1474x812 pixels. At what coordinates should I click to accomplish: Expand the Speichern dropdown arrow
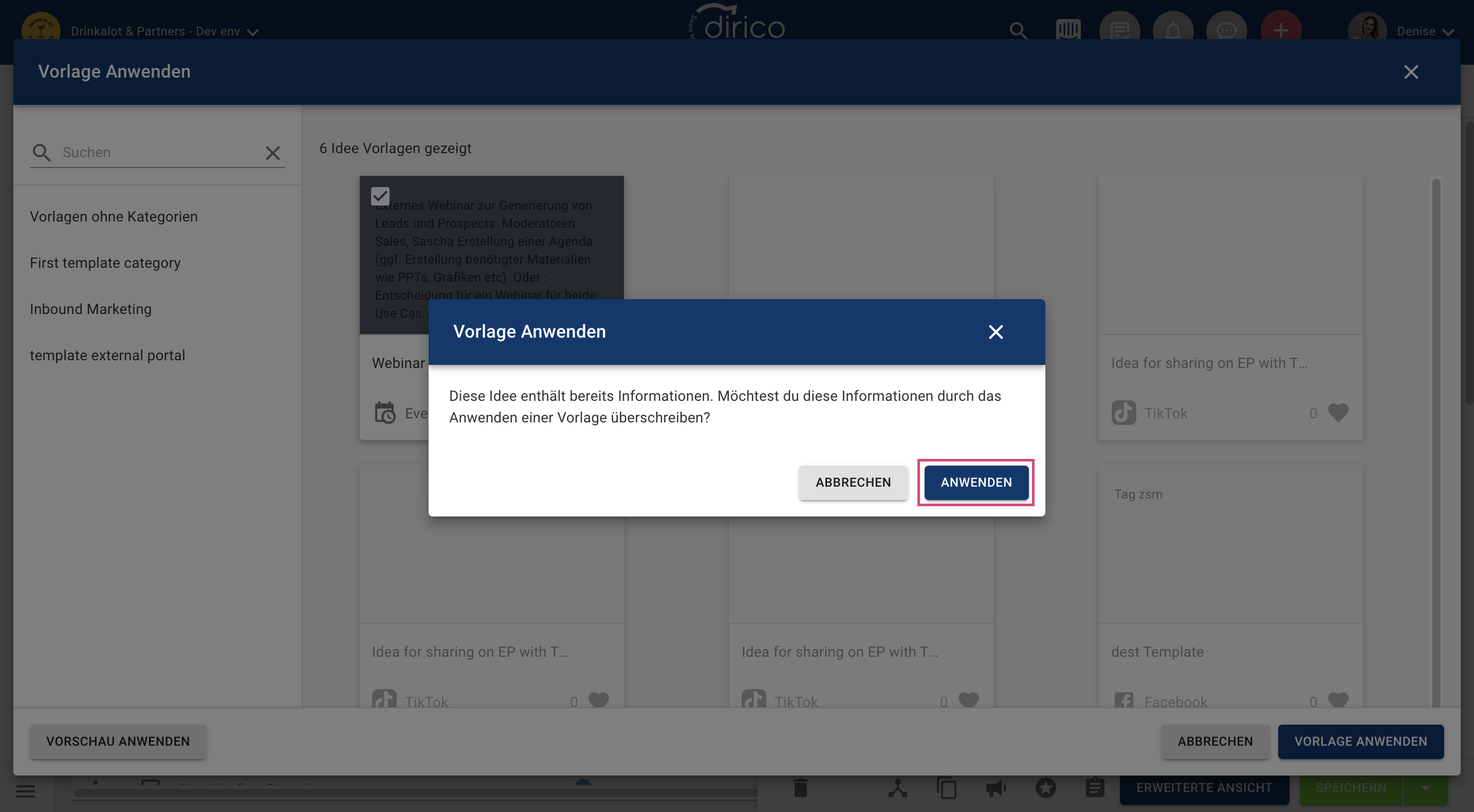(x=1425, y=788)
